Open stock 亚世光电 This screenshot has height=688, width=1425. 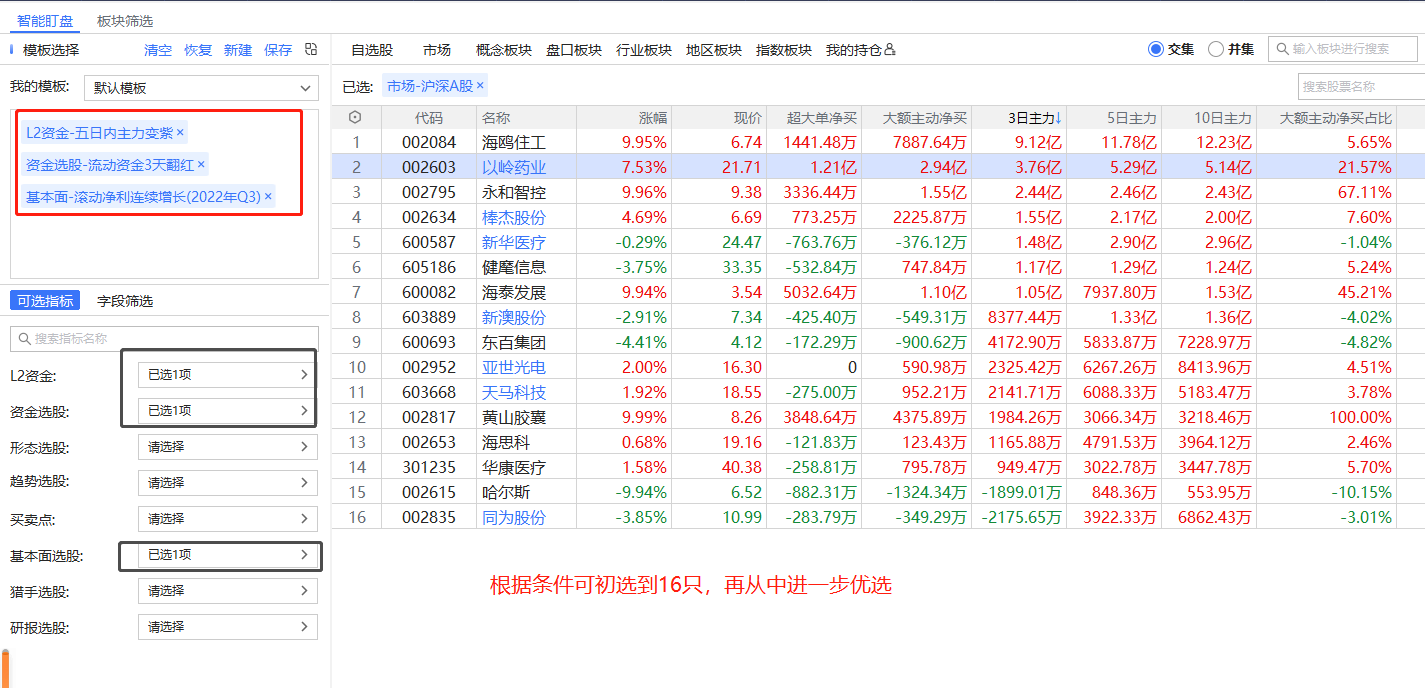514,367
